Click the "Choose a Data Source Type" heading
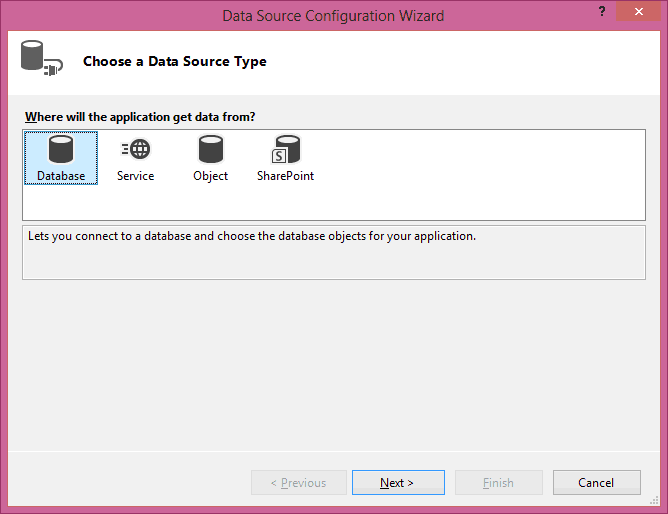The height and width of the screenshot is (514, 668). coord(175,62)
